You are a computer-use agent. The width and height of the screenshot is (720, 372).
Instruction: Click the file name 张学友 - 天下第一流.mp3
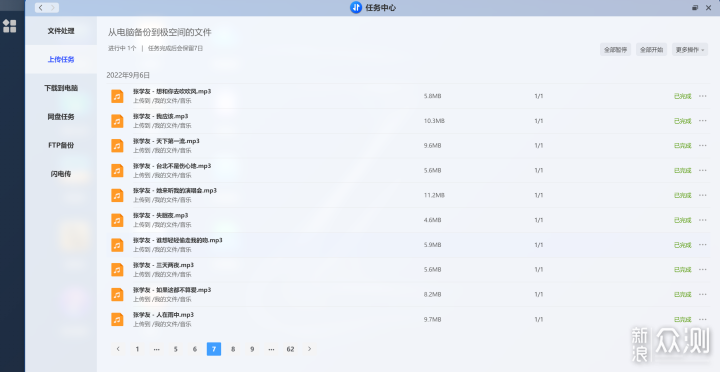tap(166, 141)
